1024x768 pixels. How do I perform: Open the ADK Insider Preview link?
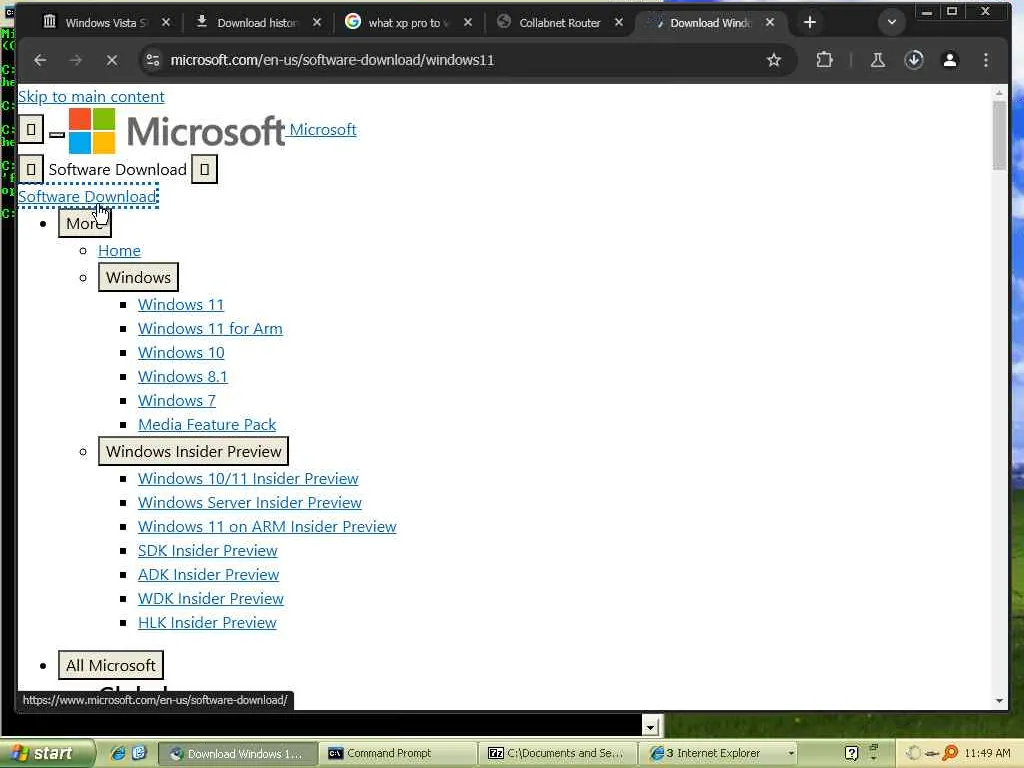coord(208,575)
